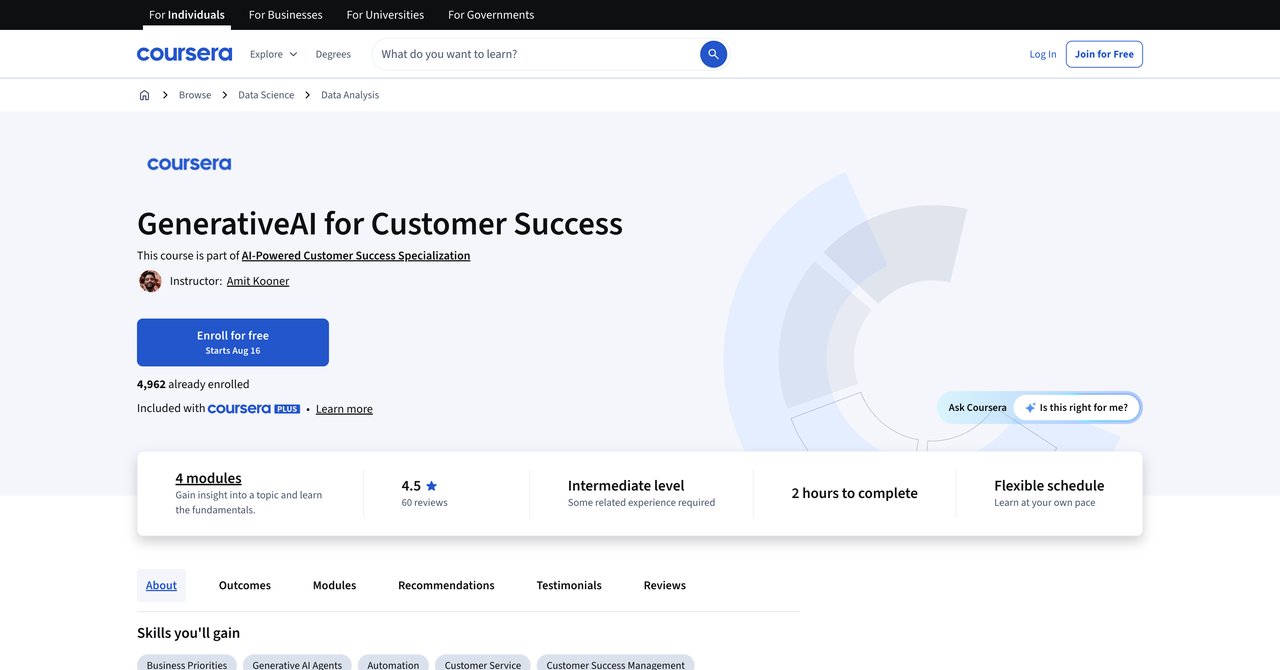Select the About tab
Image resolution: width=1280 pixels, height=670 pixels.
point(161,586)
